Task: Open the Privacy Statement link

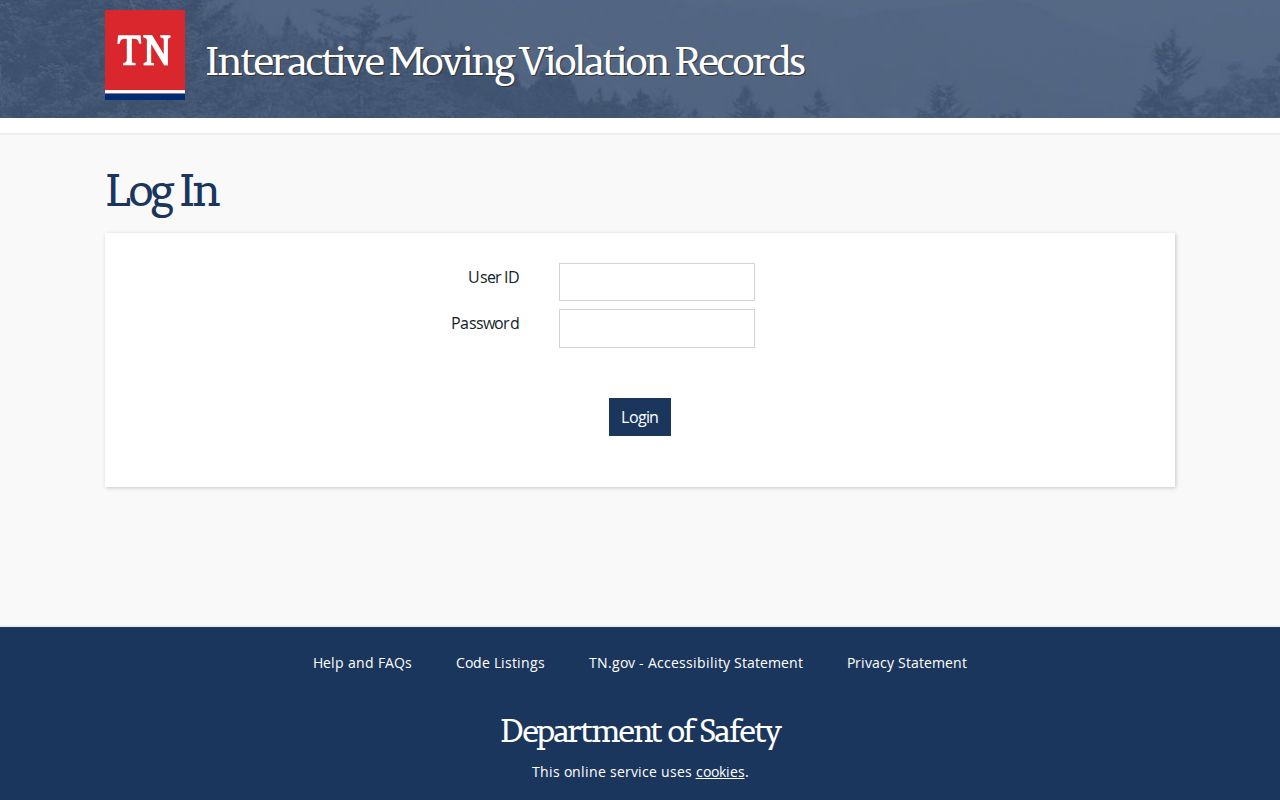Action: point(907,663)
